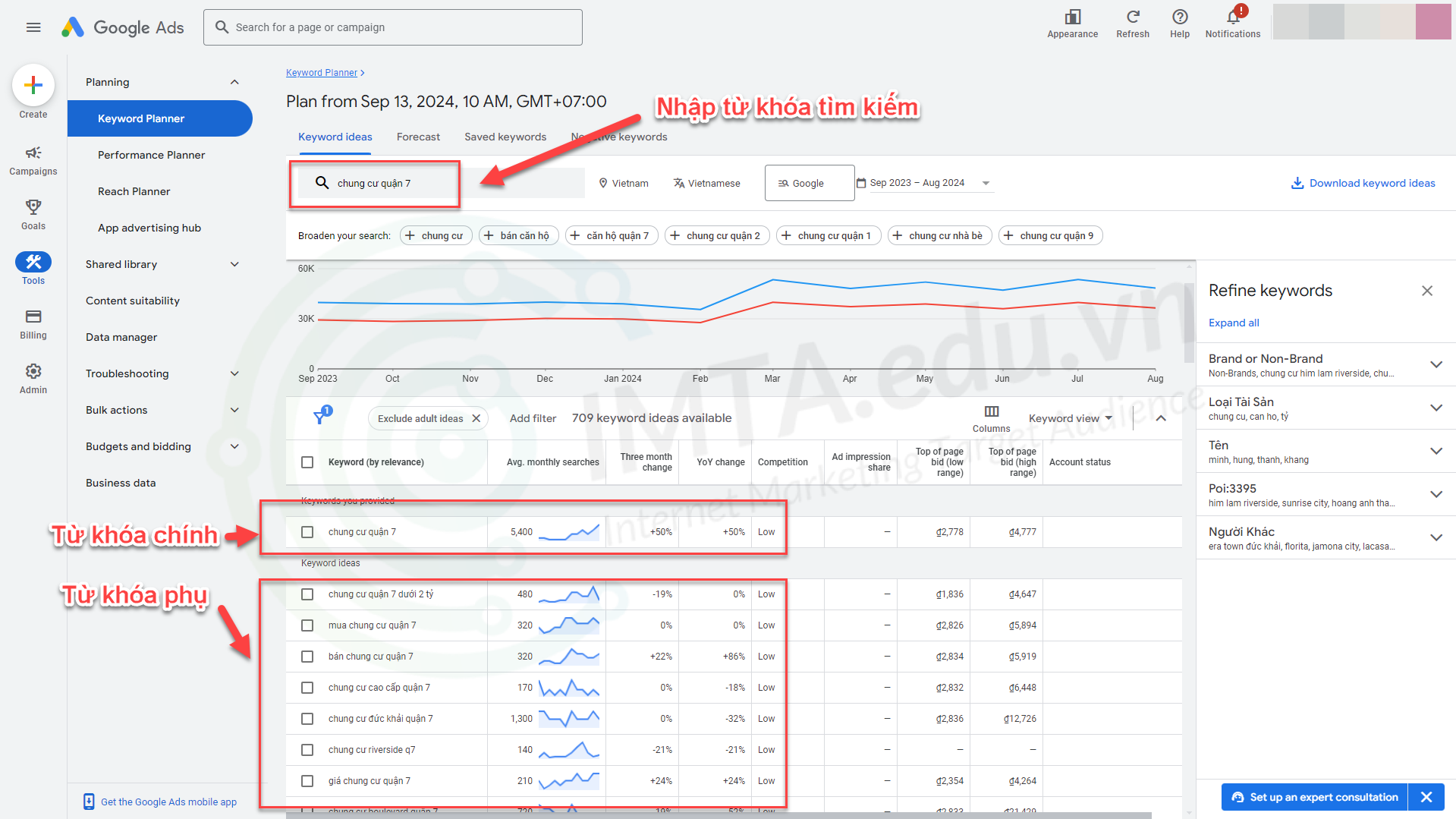Click the Refresh icon
1456x819 pixels.
click(1133, 17)
